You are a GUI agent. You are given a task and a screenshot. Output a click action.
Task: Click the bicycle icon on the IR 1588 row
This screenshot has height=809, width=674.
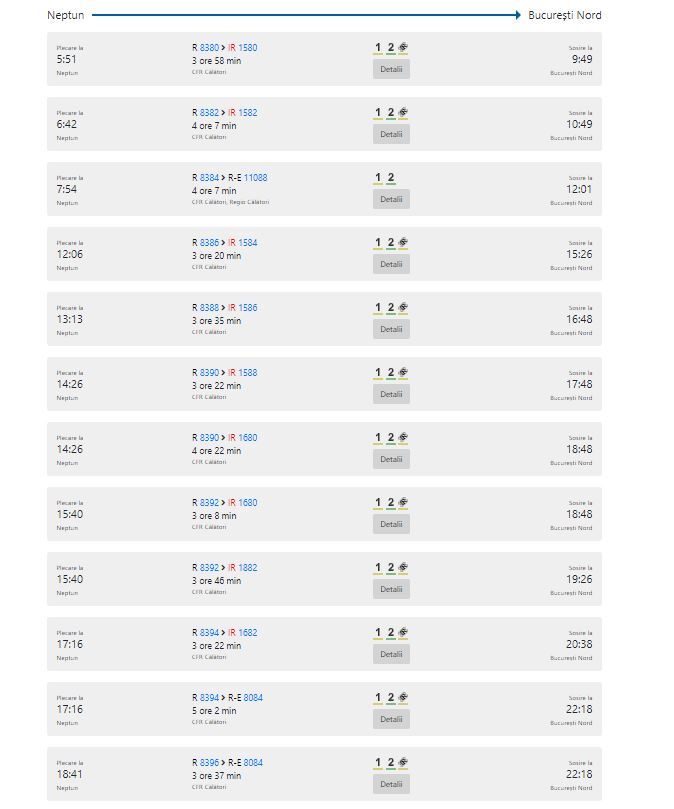[403, 373]
